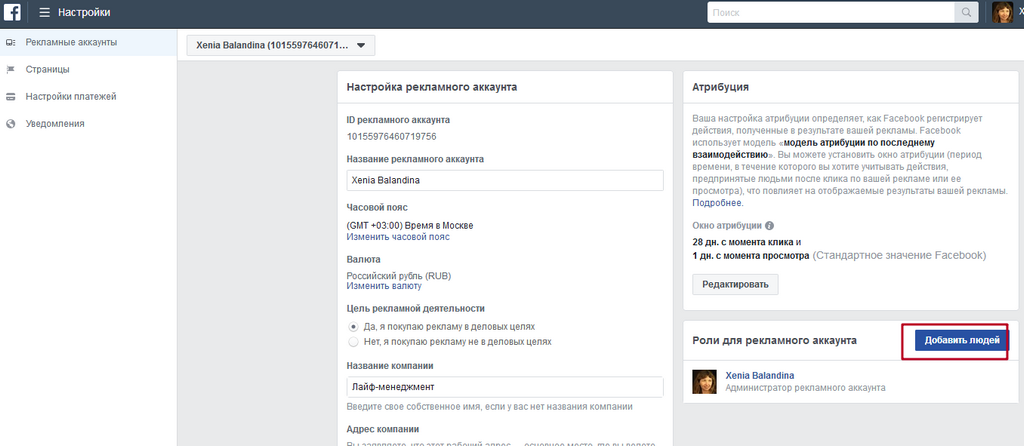This screenshot has width=1024, height=446.
Task: Click the (GMT +03:00) Время в Москве text
Action: point(410,225)
